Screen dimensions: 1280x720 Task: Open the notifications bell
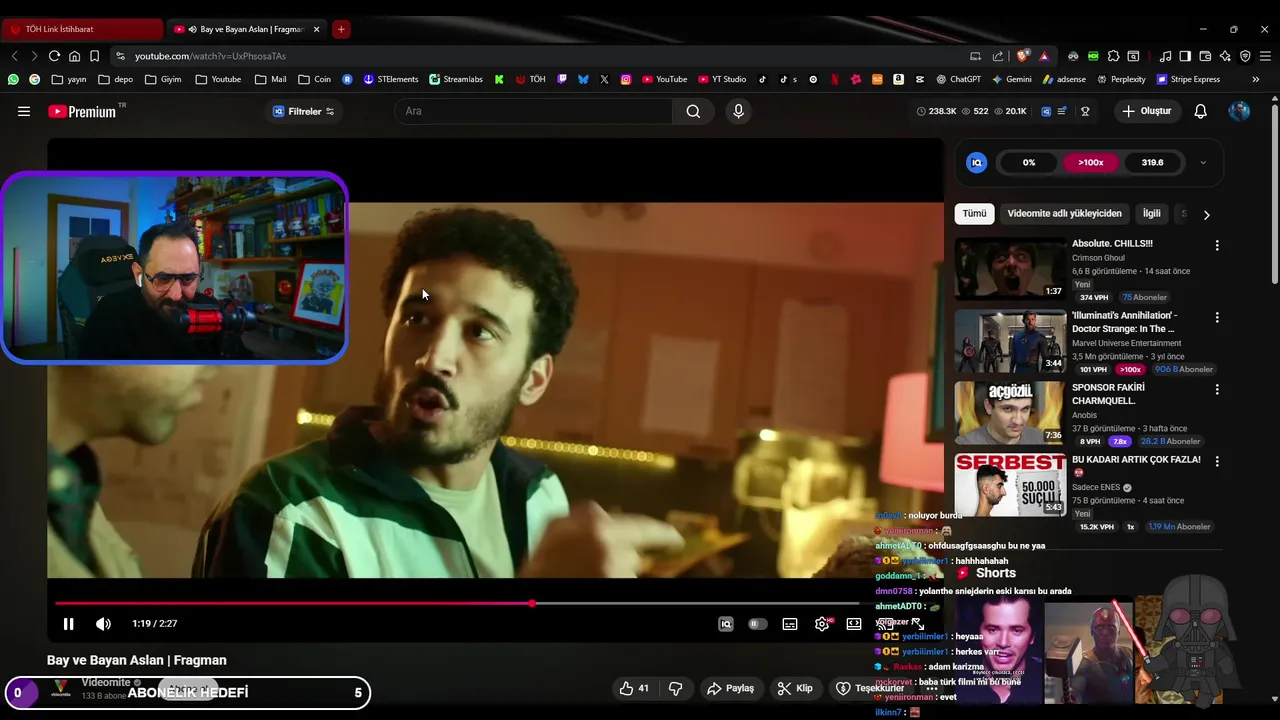tap(1200, 111)
